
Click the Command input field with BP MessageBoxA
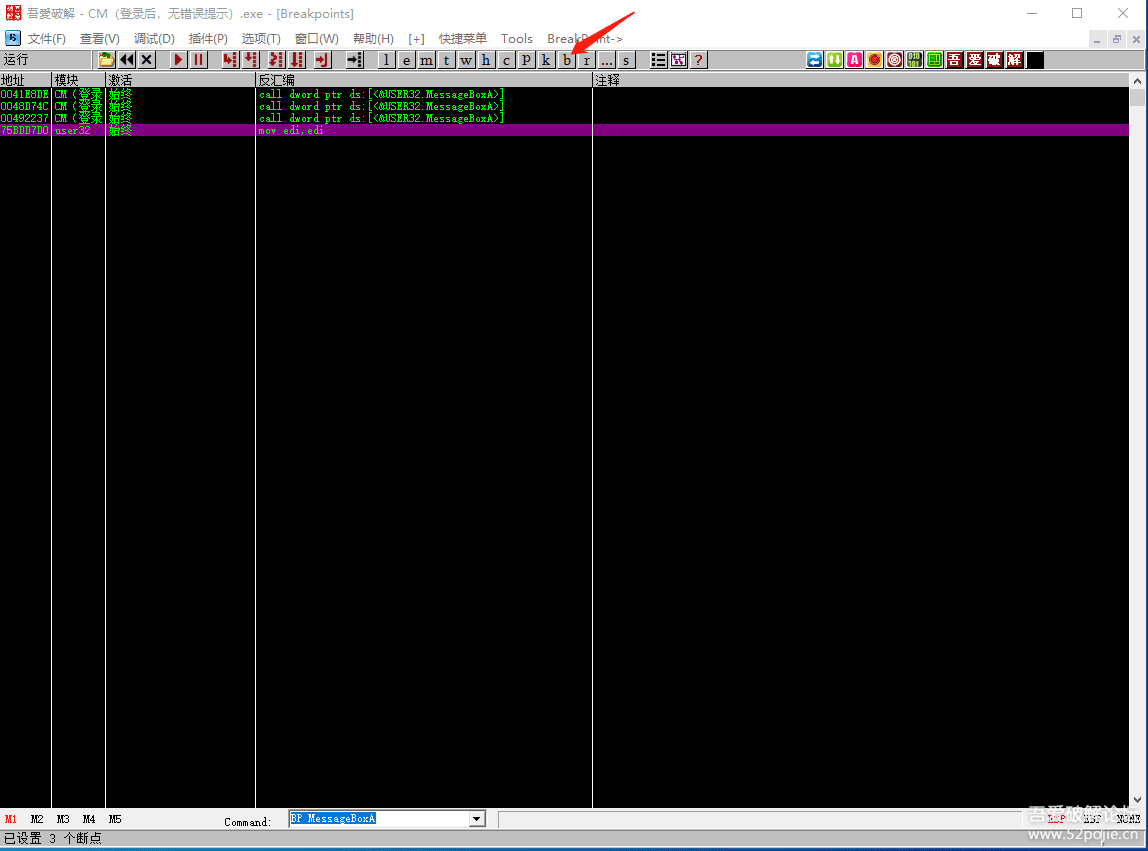(x=378, y=819)
